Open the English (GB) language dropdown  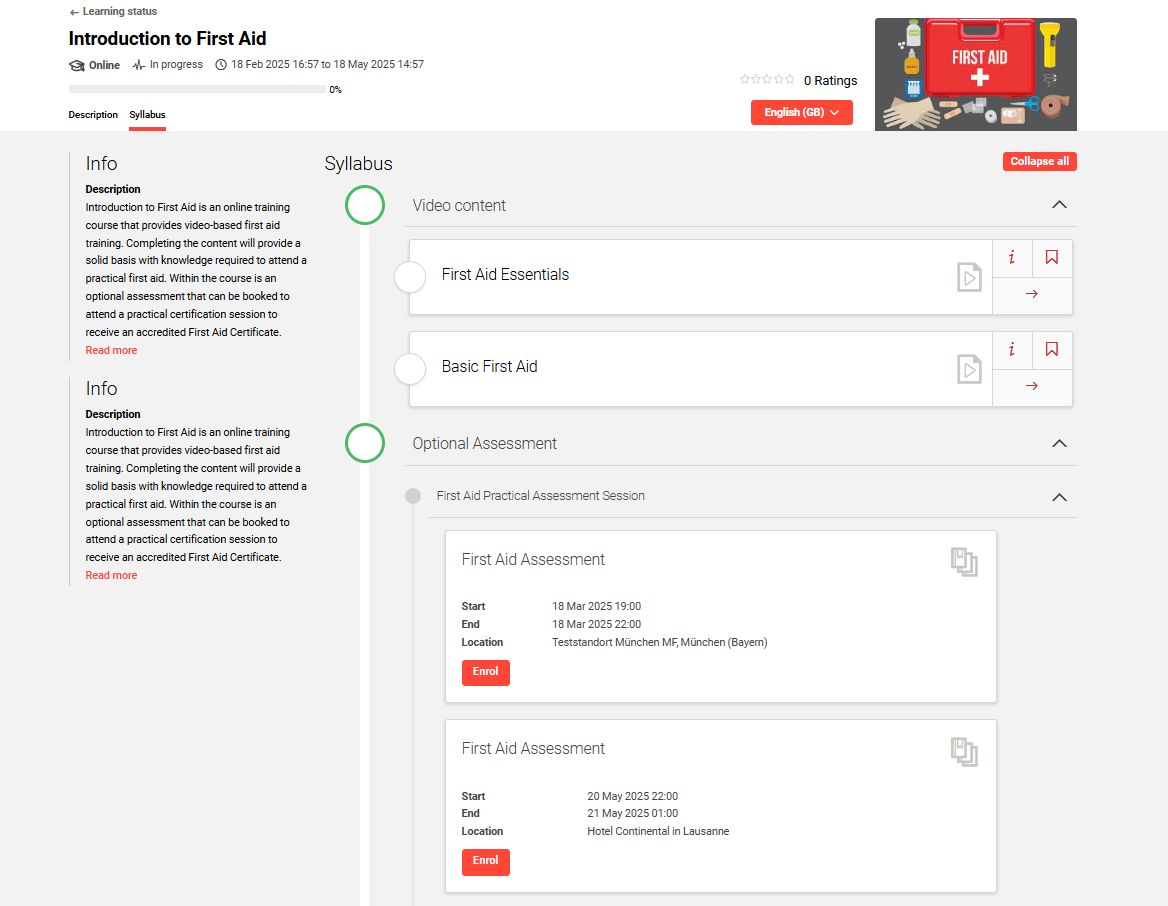(801, 113)
